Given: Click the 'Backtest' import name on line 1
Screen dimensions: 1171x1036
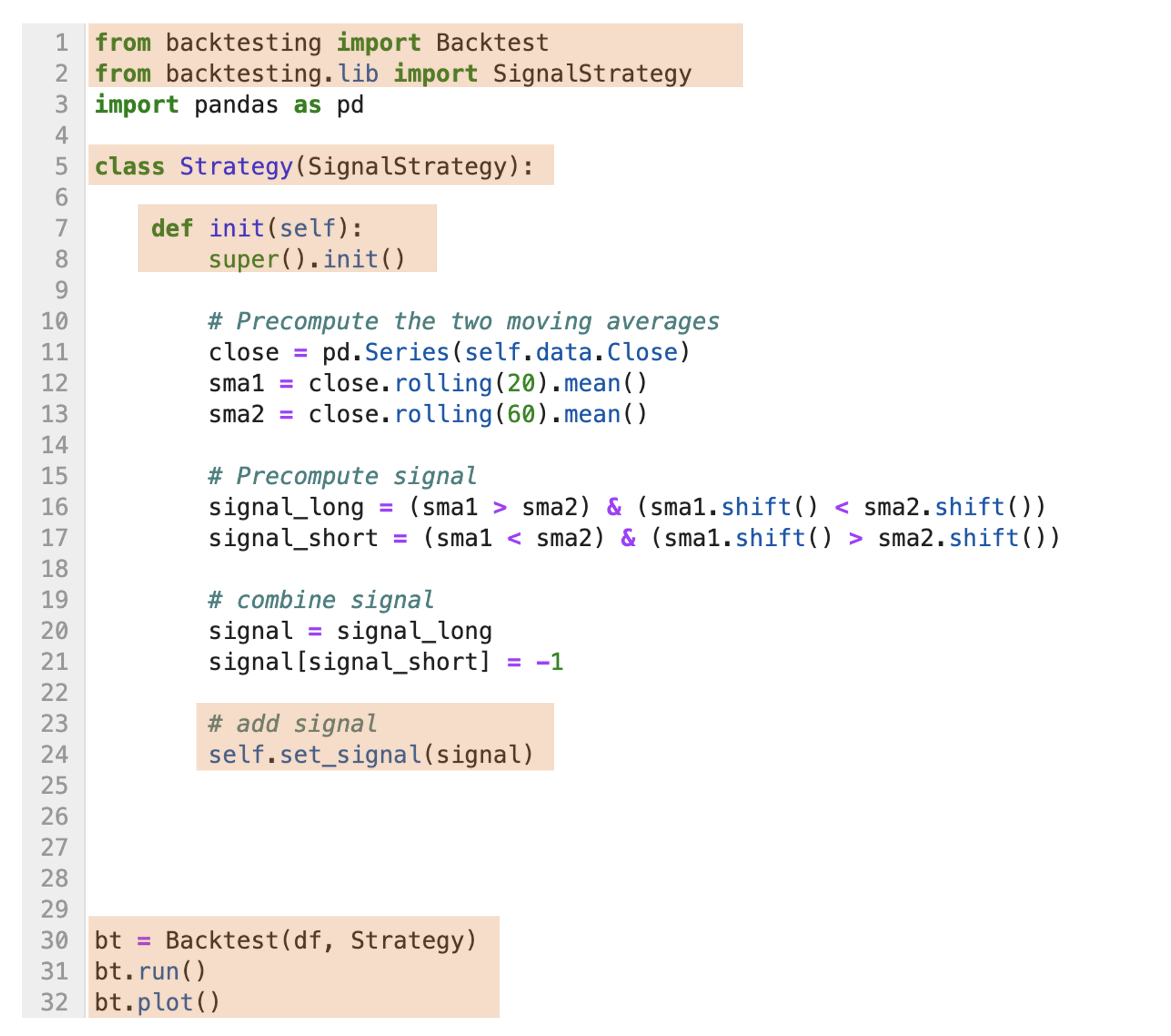Looking at the screenshot, I should (x=492, y=43).
